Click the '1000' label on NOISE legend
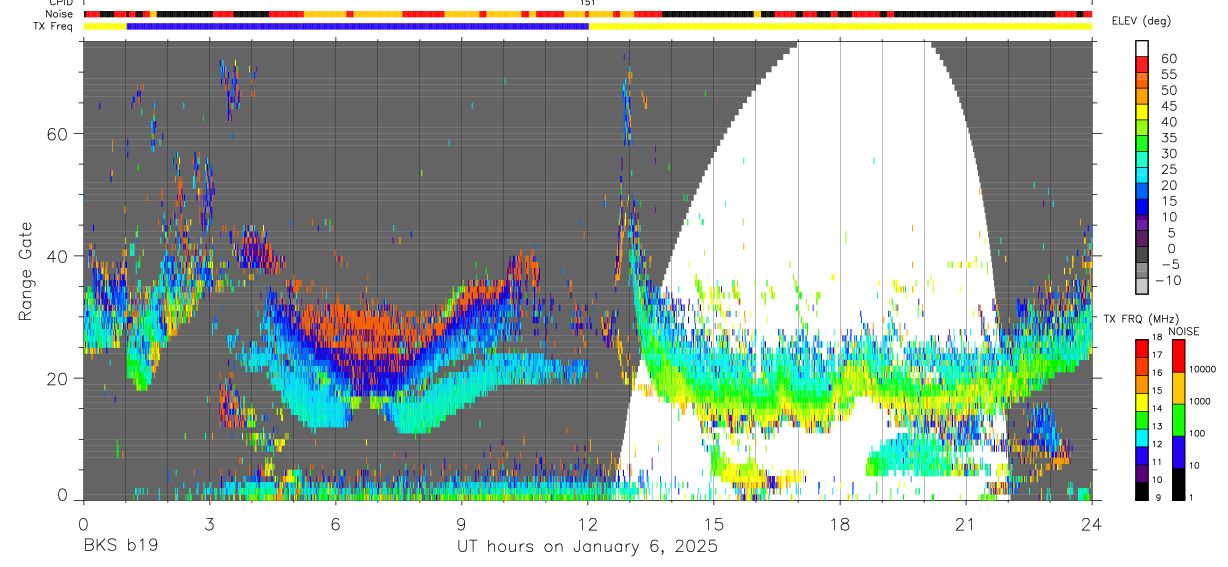The width and height of the screenshot is (1228, 567). coord(1201,401)
